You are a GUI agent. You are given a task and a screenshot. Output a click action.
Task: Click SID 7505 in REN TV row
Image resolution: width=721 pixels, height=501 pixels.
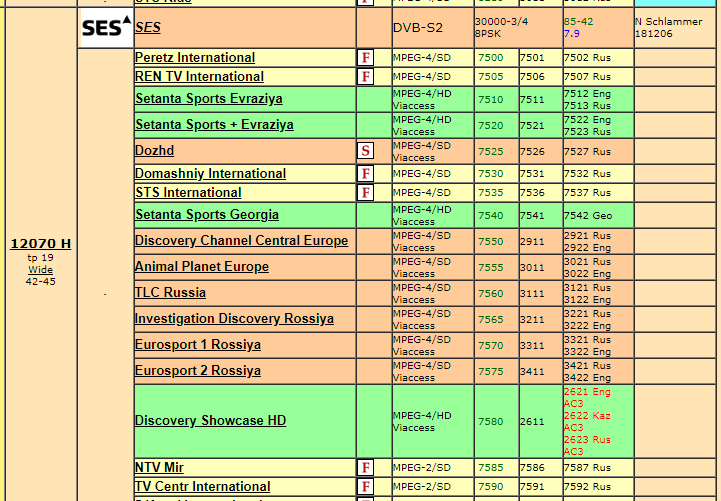[x=491, y=77]
